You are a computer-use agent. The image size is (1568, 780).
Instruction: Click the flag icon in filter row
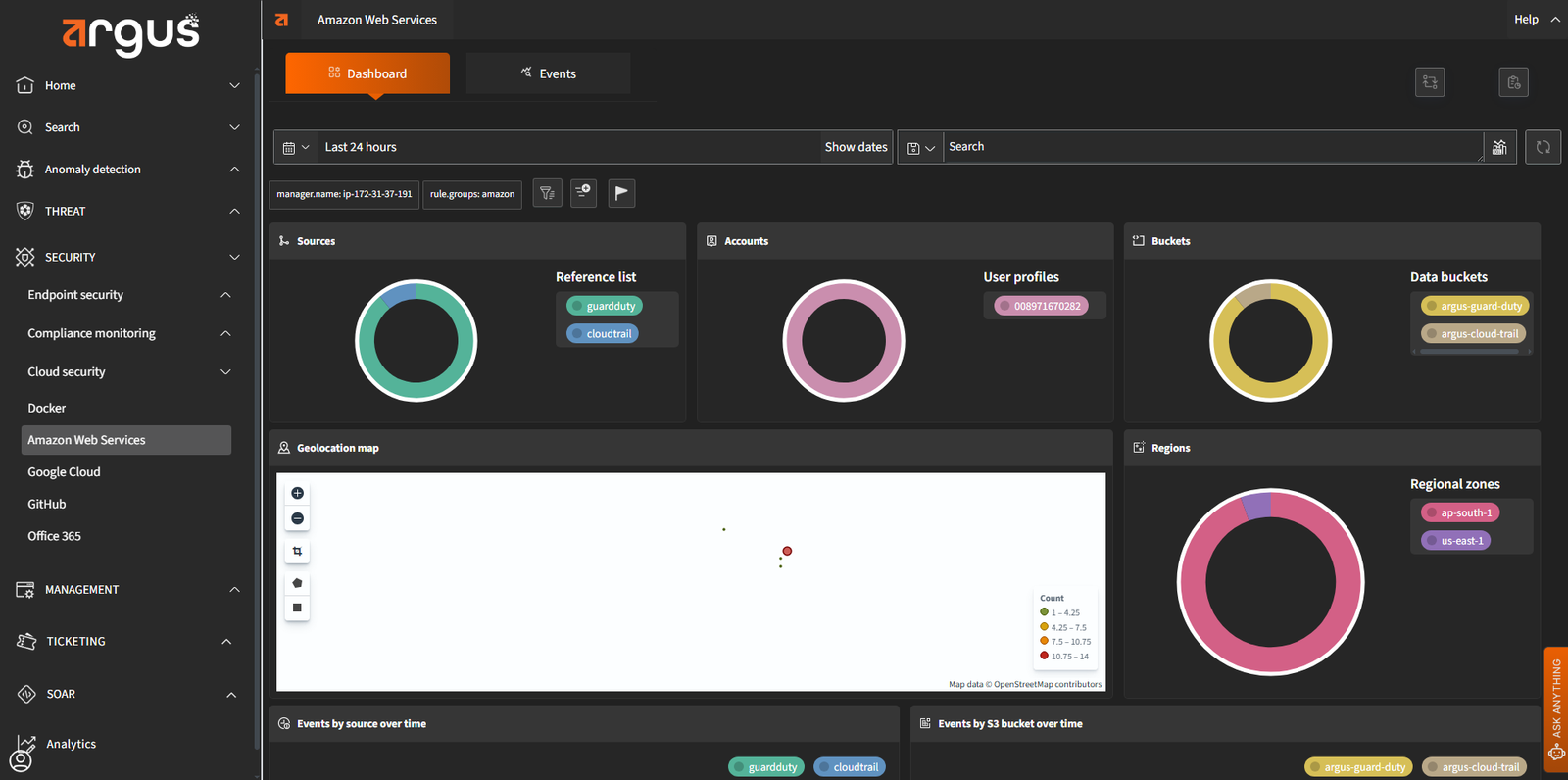[621, 193]
